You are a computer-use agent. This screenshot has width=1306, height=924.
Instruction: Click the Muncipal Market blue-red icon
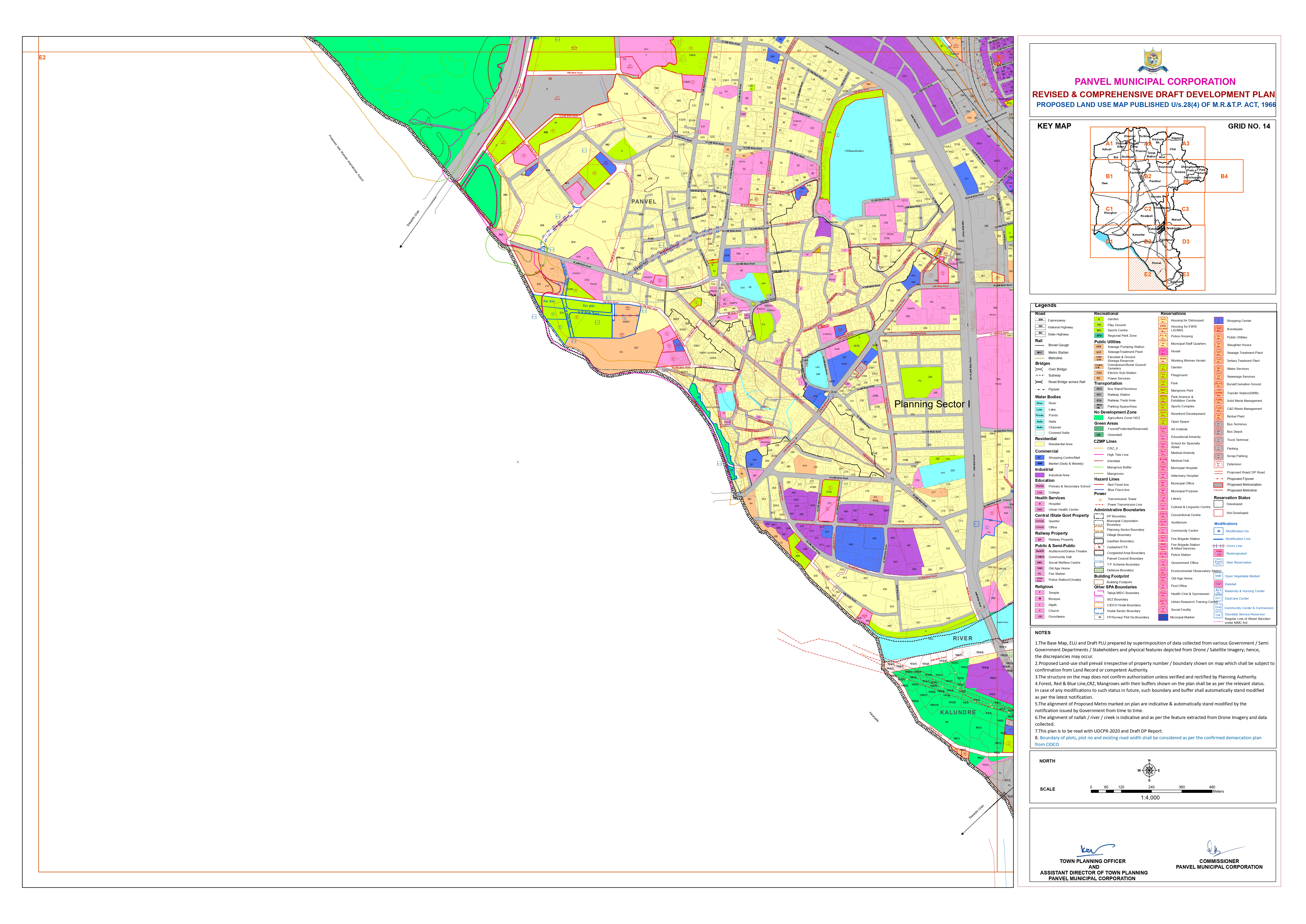click(1163, 617)
